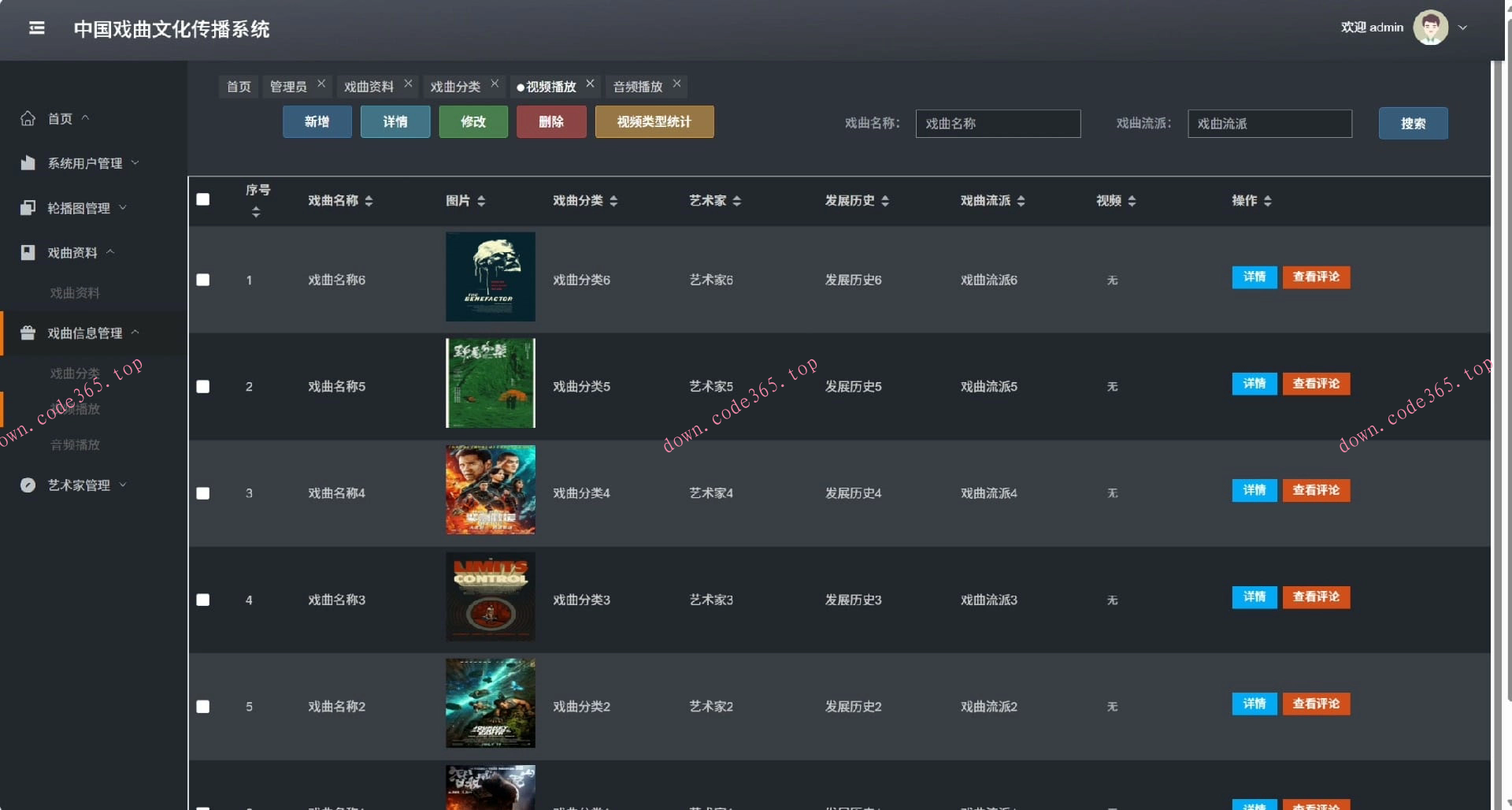1512x810 pixels.
Task: Expand the 轮播图管理 chevron
Action: click(122, 207)
